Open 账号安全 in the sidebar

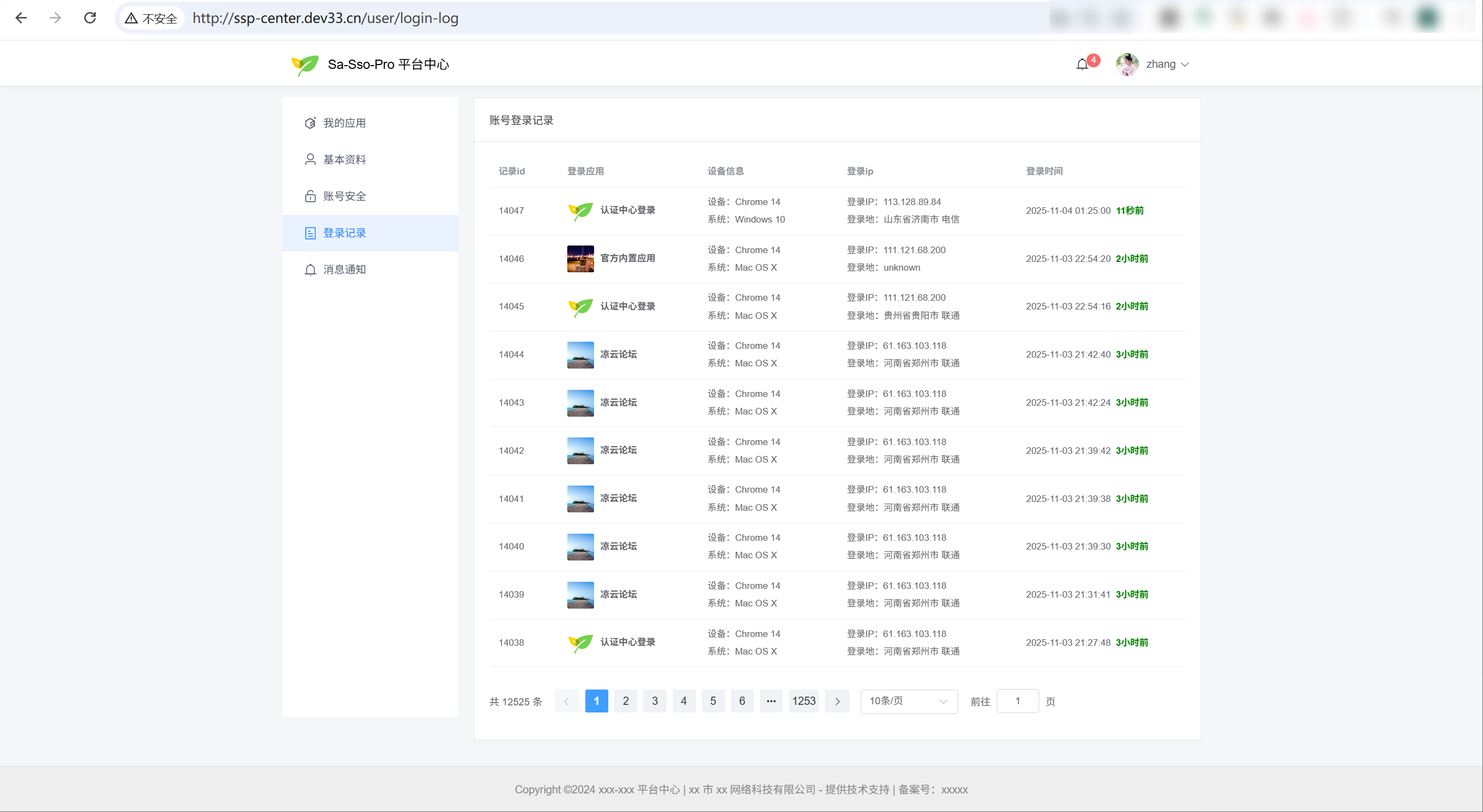344,196
